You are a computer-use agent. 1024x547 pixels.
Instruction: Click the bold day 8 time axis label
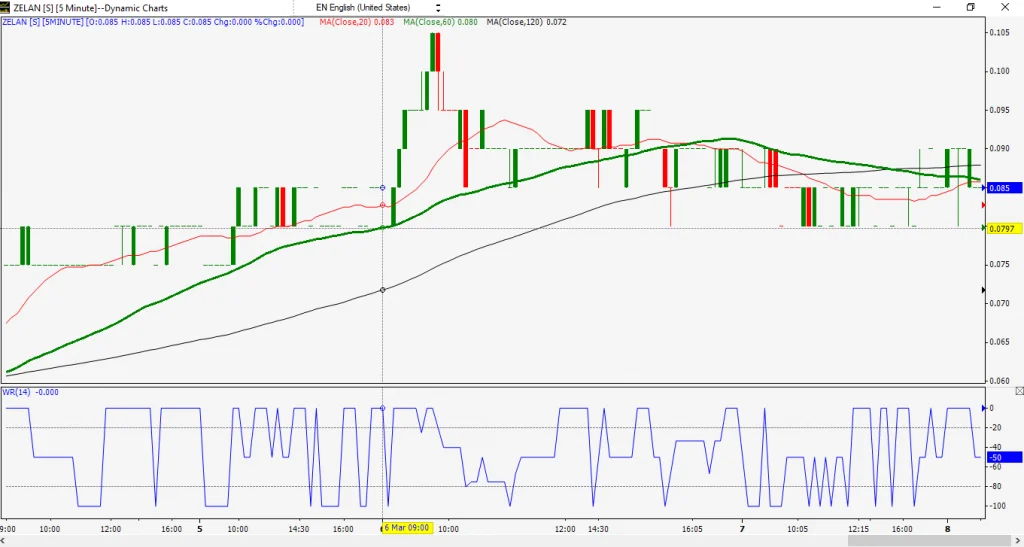(x=948, y=528)
